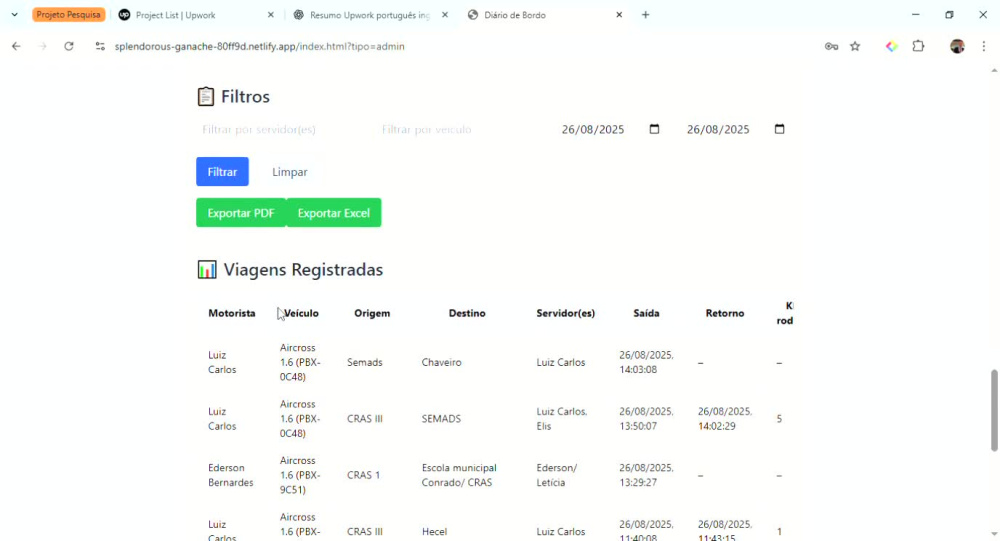Click return time 14:02:29 cell
This screenshot has height=541, width=1000.
(x=724, y=419)
